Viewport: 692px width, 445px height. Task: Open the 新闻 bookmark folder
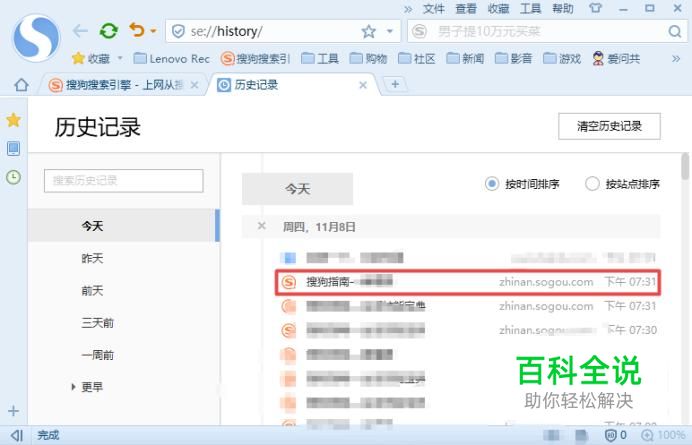click(x=465, y=58)
